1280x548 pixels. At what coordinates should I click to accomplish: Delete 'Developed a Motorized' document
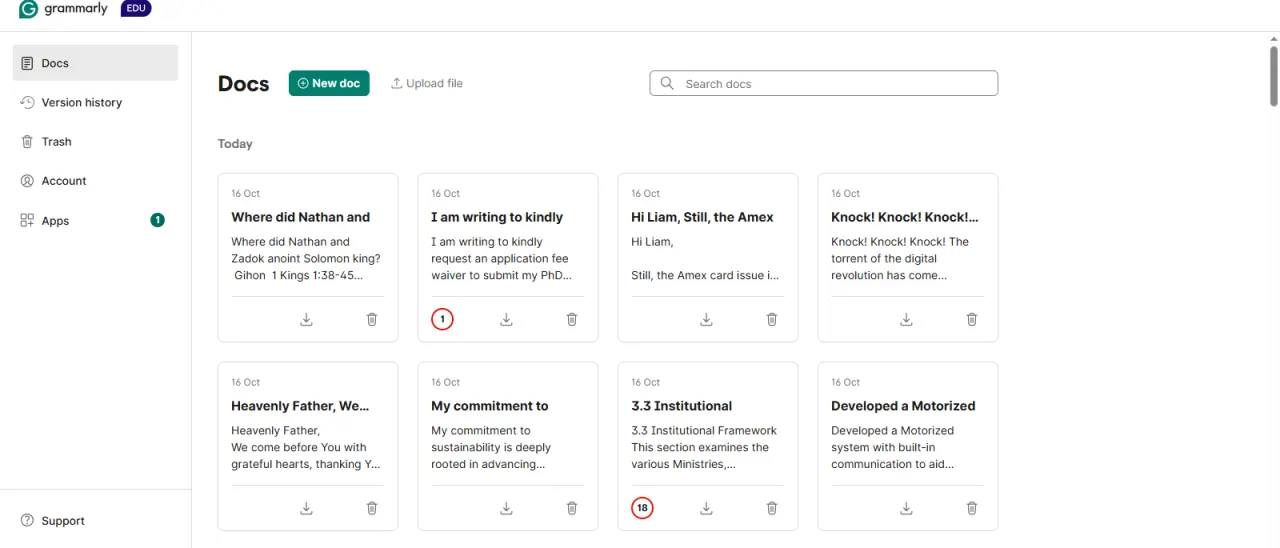[972, 508]
